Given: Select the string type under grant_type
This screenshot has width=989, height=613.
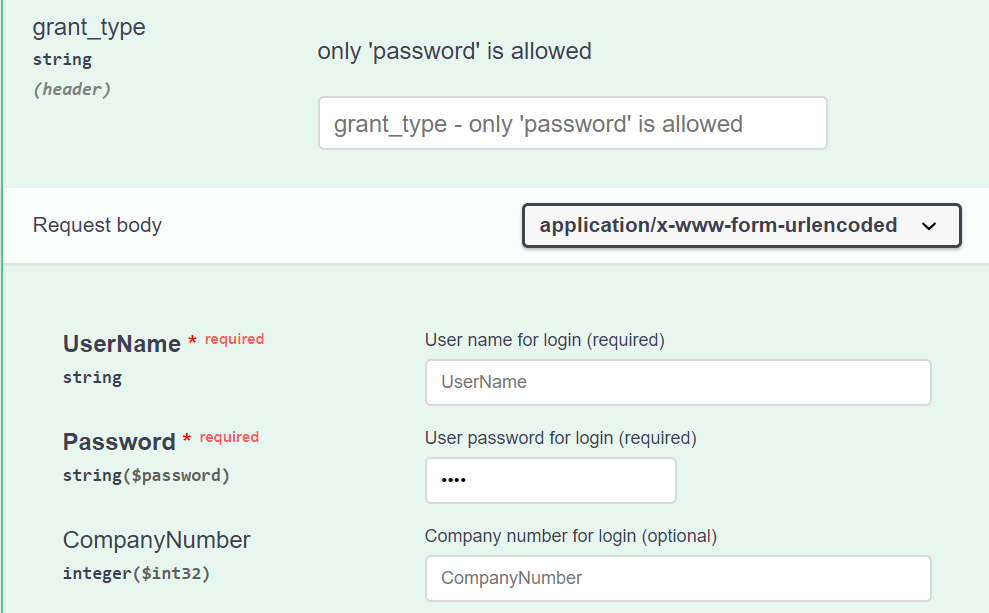Looking at the screenshot, I should click(x=62, y=59).
